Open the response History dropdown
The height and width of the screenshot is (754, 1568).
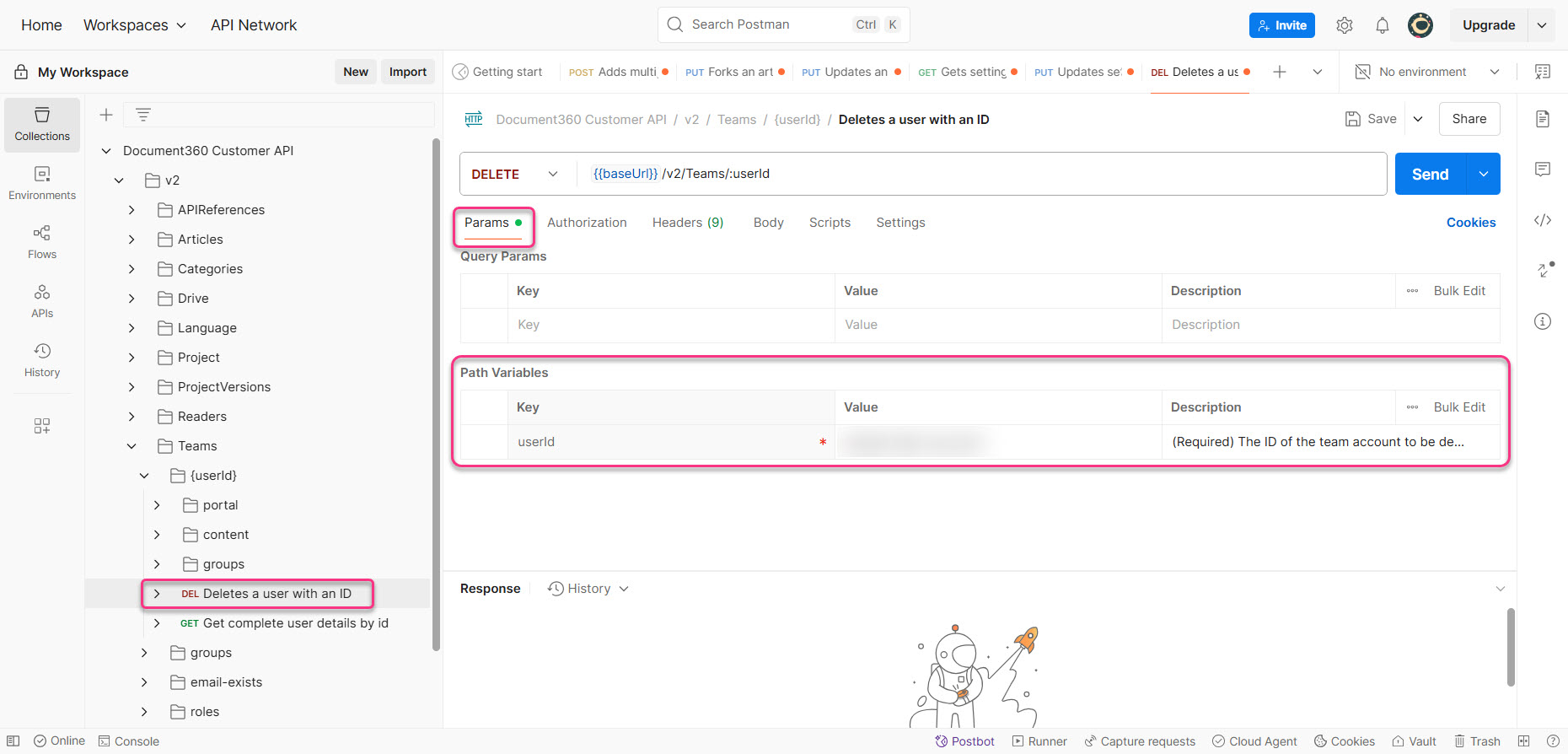tap(588, 589)
